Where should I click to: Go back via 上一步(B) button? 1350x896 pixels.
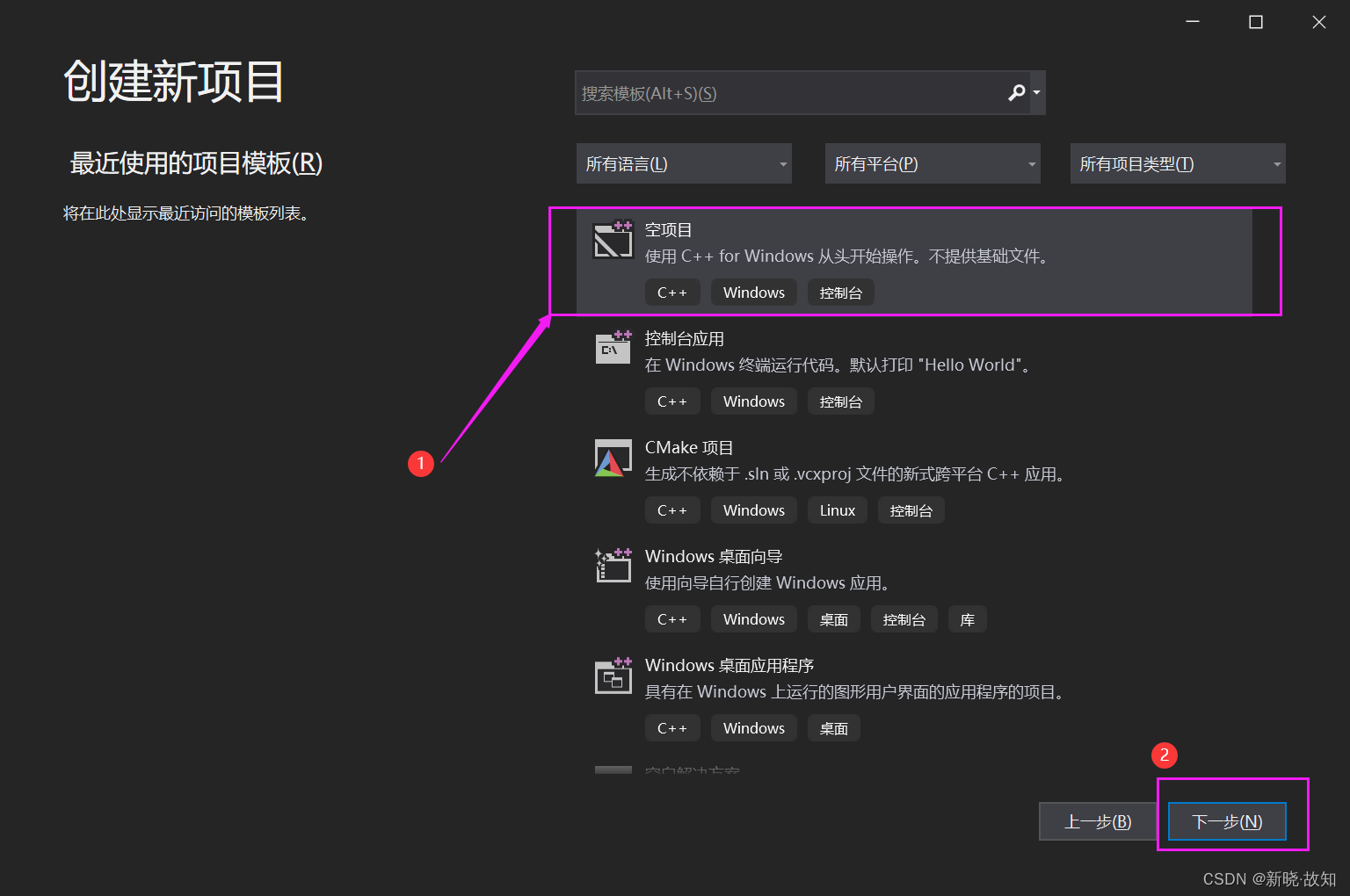(1098, 821)
